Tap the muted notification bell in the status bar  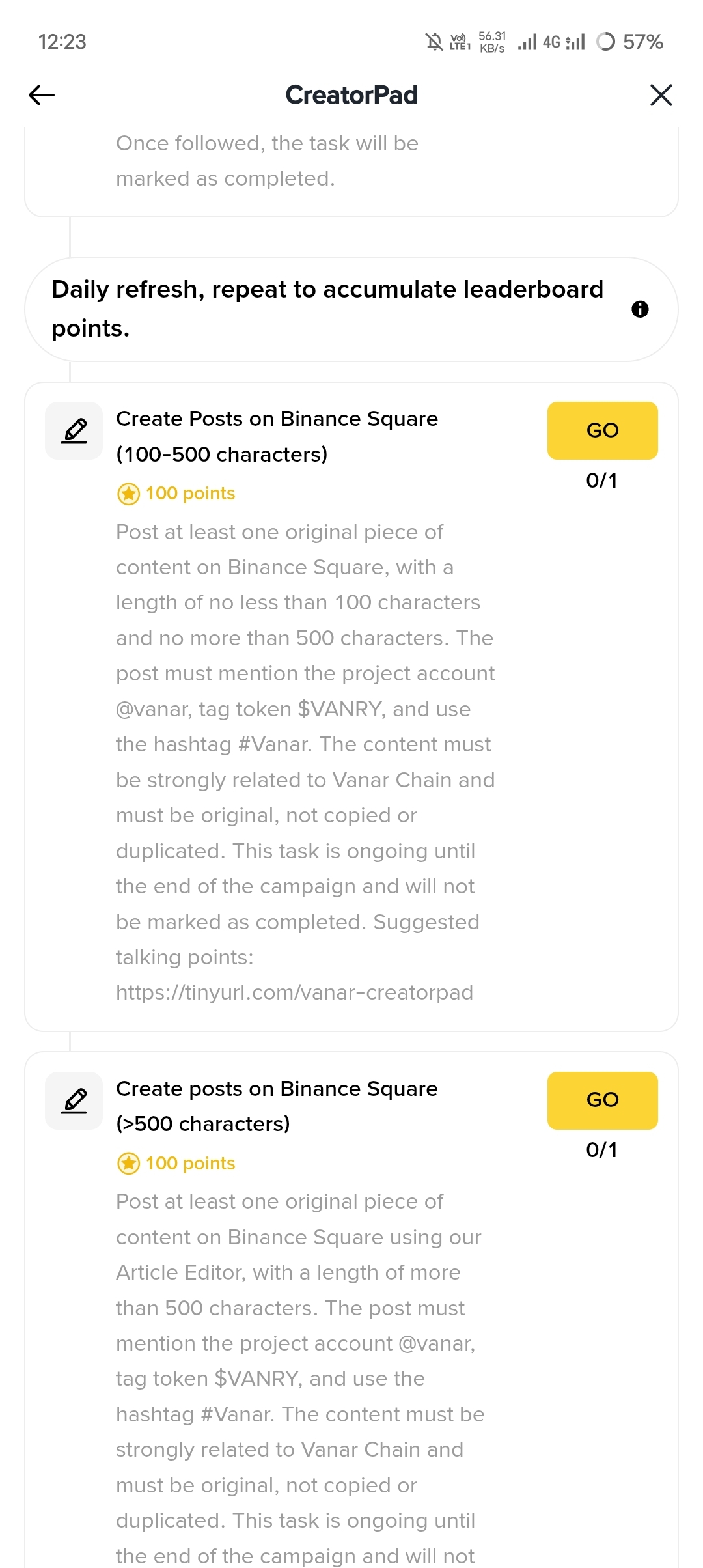click(434, 42)
